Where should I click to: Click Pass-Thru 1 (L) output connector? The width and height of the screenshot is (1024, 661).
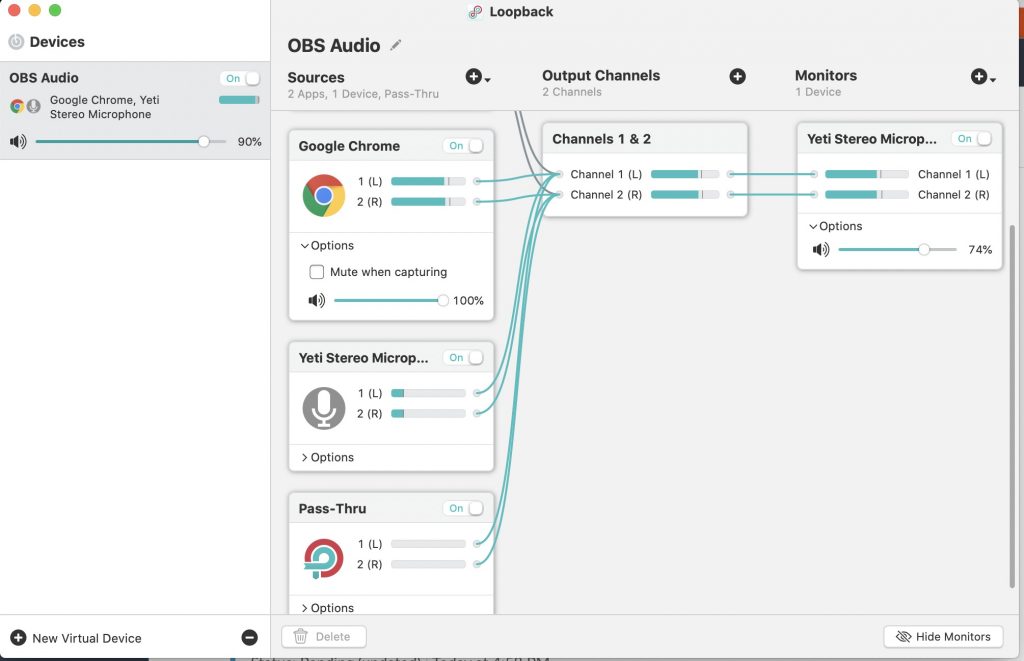[477, 543]
